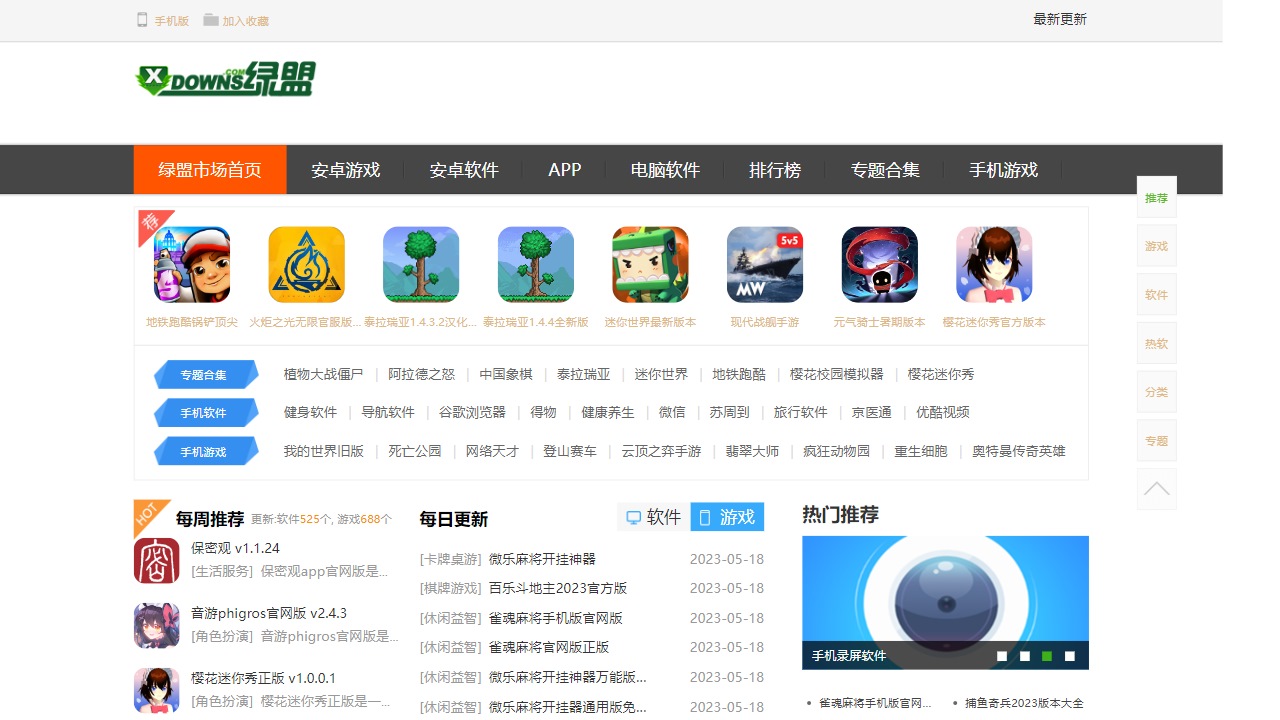Open the 奥特曼传奇英雄 game link
Screen dimensions: 1280x720
[1019, 451]
